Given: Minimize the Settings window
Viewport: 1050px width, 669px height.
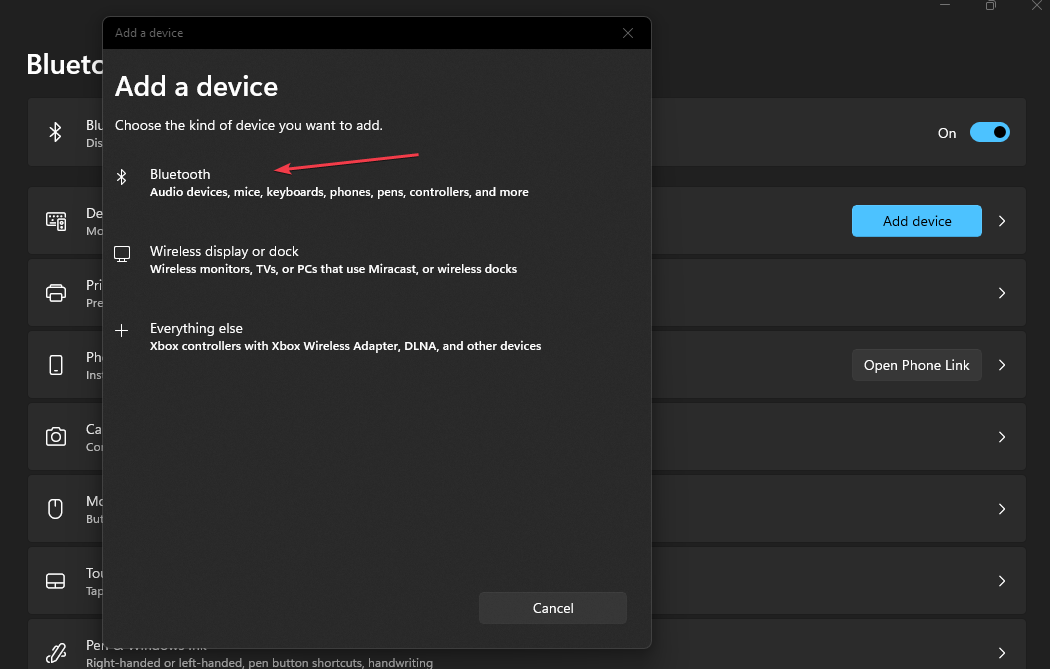Looking at the screenshot, I should [945, 5].
